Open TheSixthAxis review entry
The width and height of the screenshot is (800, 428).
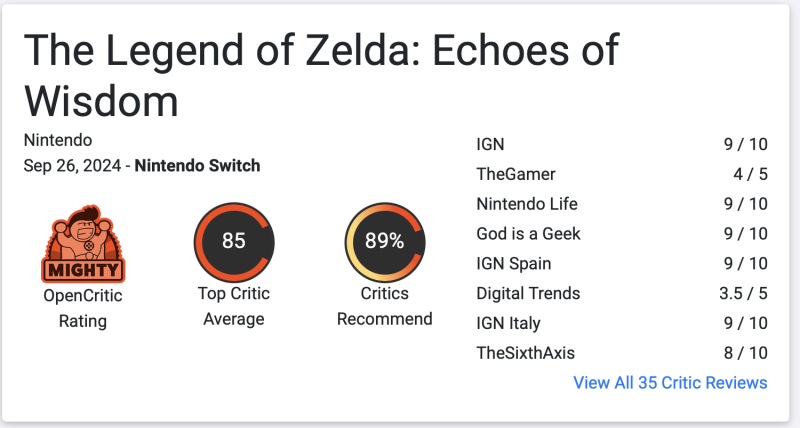click(525, 353)
